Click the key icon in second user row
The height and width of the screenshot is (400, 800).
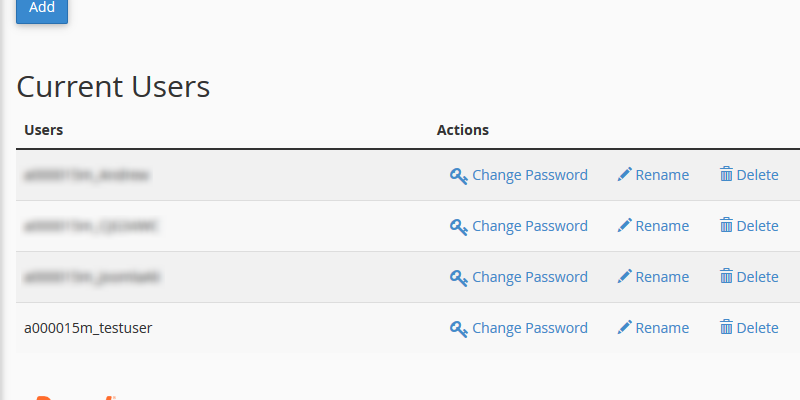click(459, 226)
